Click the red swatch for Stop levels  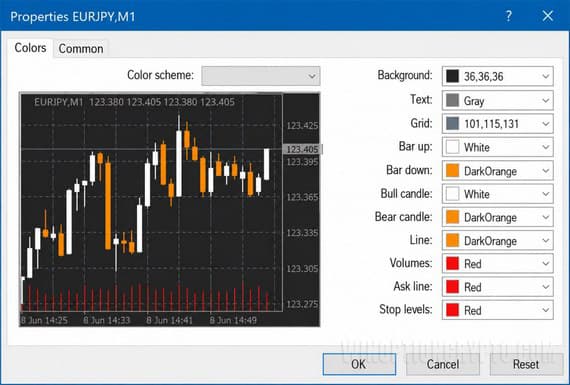pos(452,310)
